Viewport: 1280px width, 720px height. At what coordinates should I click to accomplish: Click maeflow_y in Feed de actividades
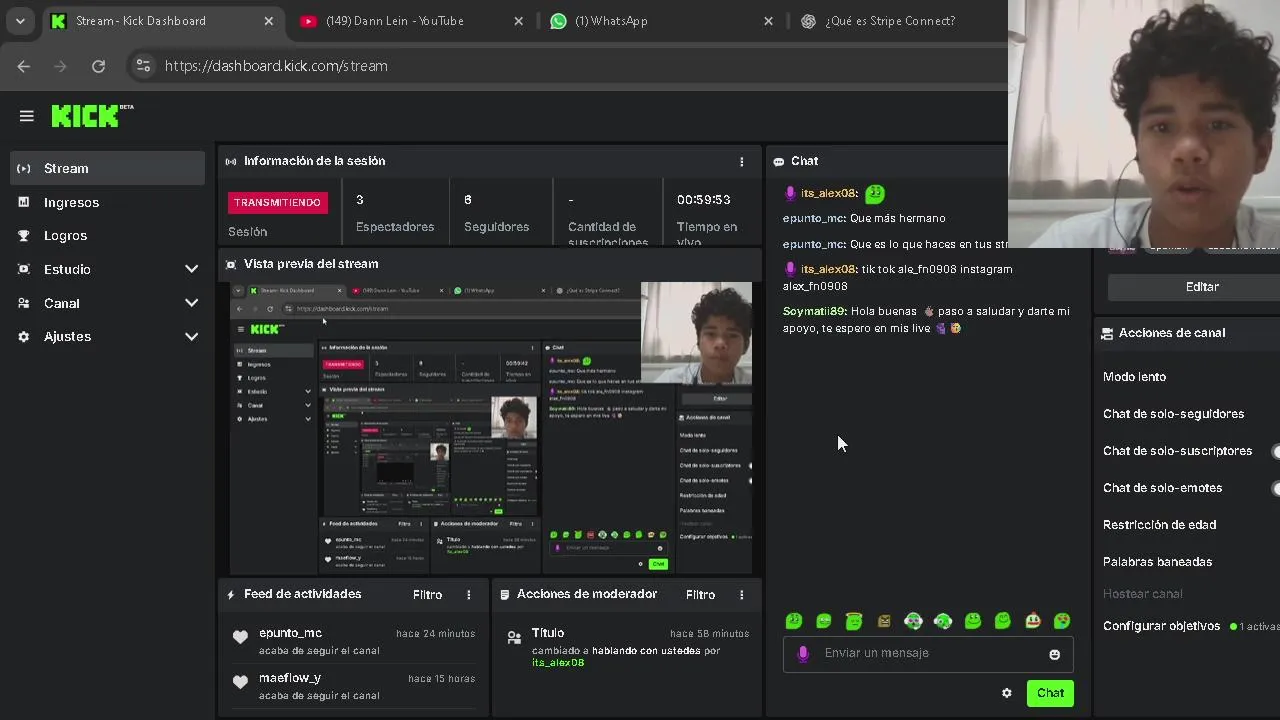click(290, 678)
